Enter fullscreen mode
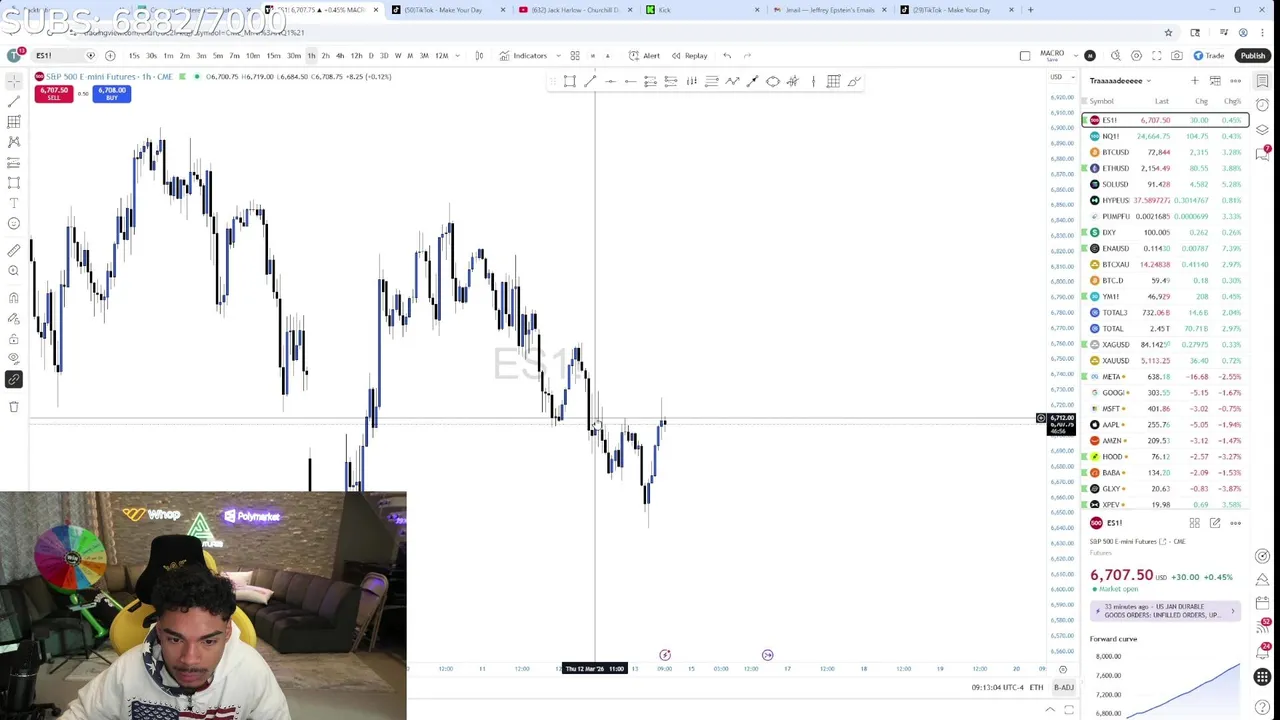1280x720 pixels. coord(1157,56)
